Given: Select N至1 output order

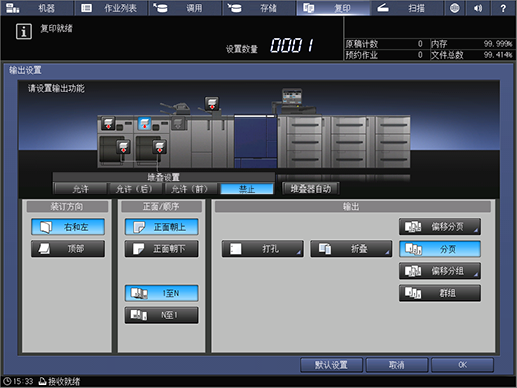Looking at the screenshot, I should [x=161, y=315].
